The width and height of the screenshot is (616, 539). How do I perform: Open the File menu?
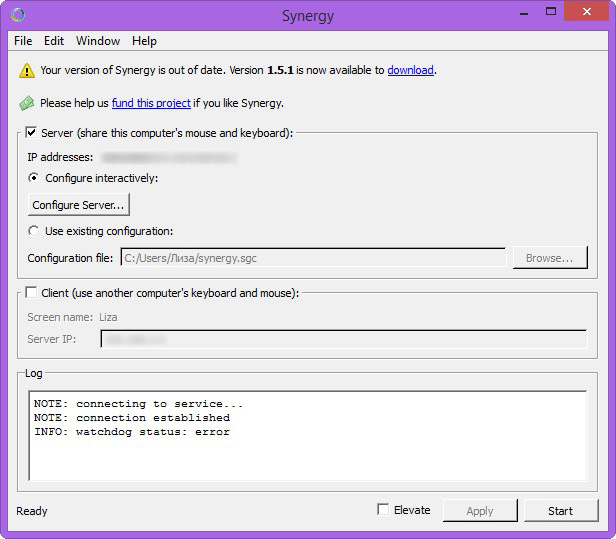tap(23, 41)
